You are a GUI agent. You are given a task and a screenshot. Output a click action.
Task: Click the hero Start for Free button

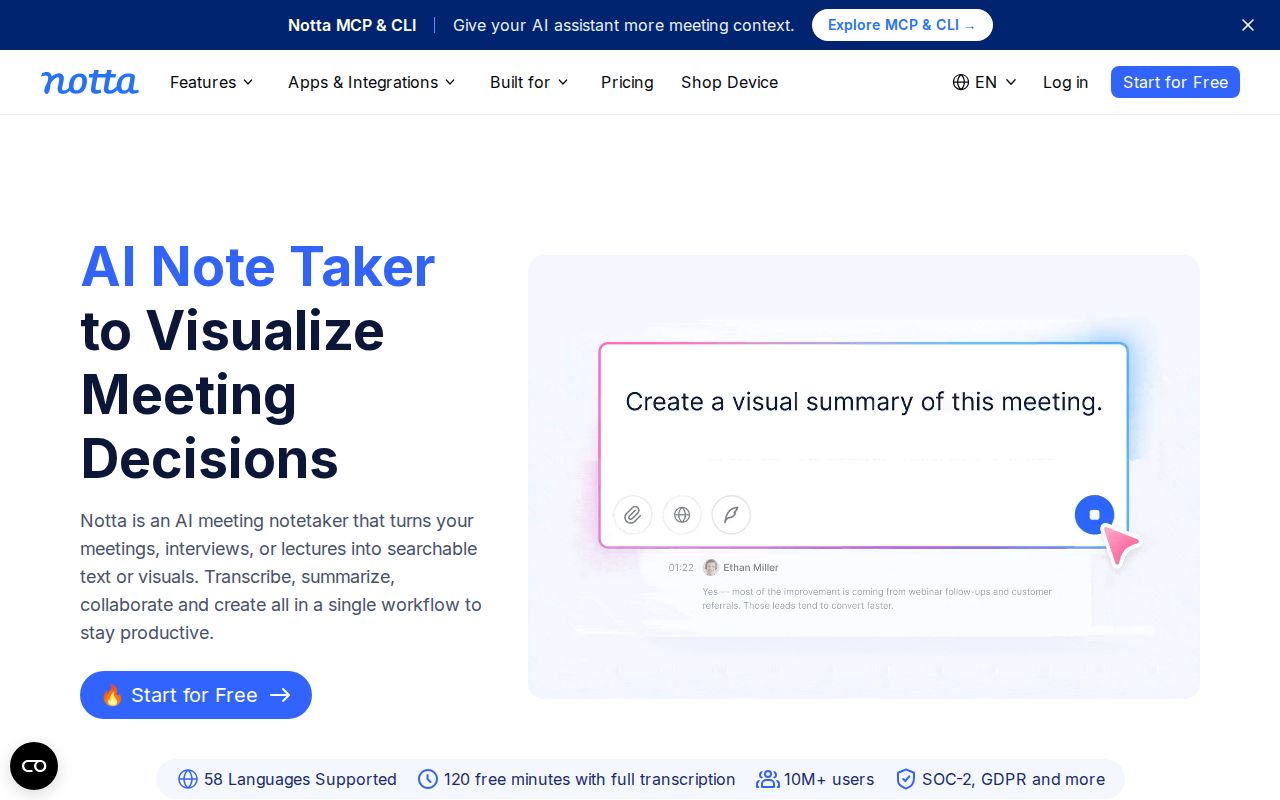coord(196,695)
